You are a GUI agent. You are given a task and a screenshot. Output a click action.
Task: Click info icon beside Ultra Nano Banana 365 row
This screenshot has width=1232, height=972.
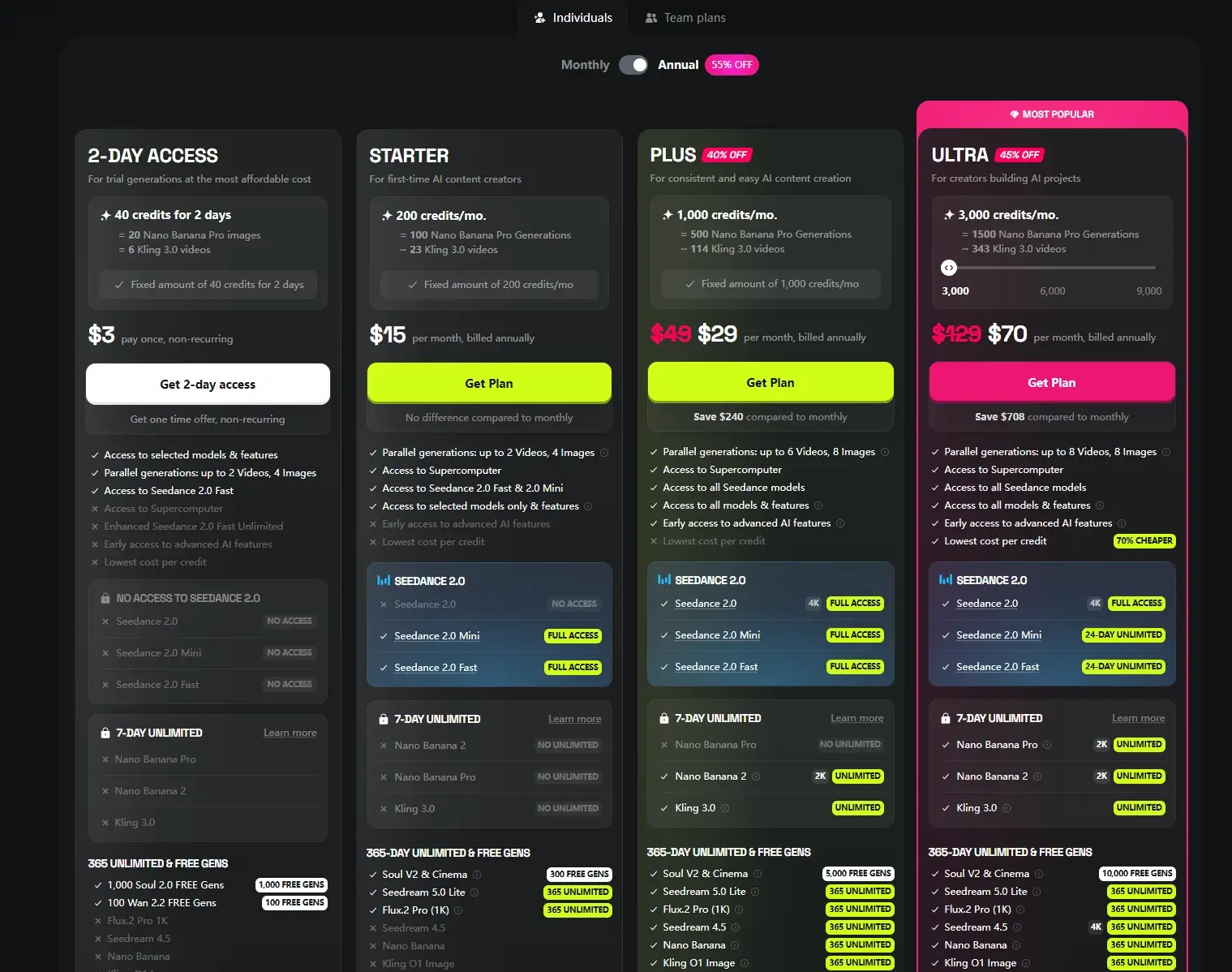1016,945
